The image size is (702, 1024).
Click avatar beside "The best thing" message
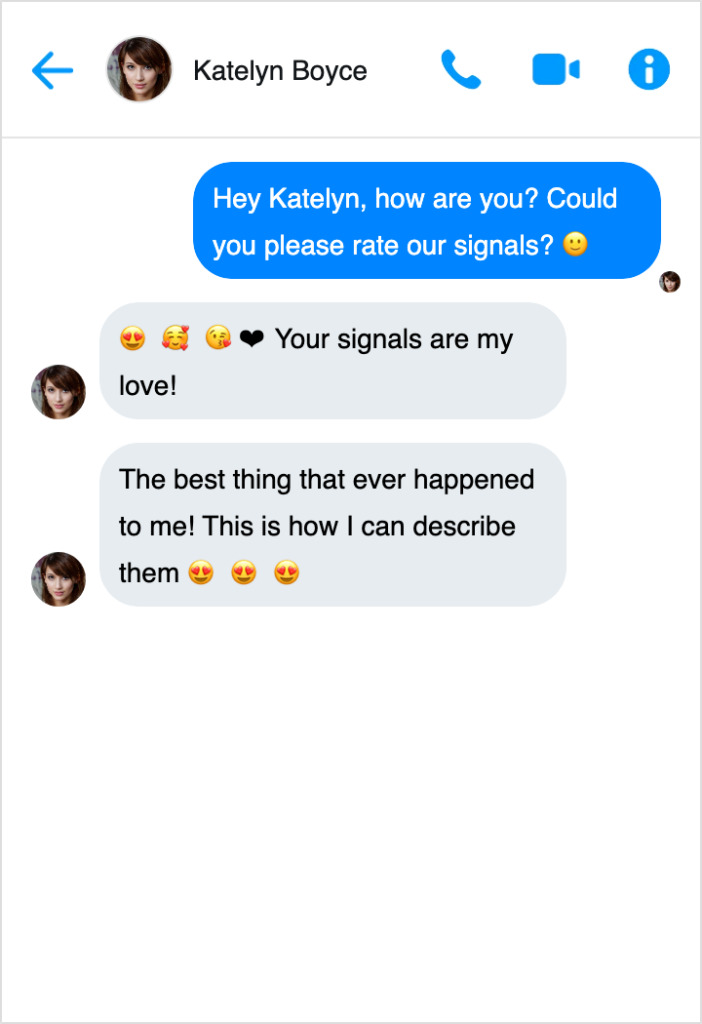click(x=58, y=579)
